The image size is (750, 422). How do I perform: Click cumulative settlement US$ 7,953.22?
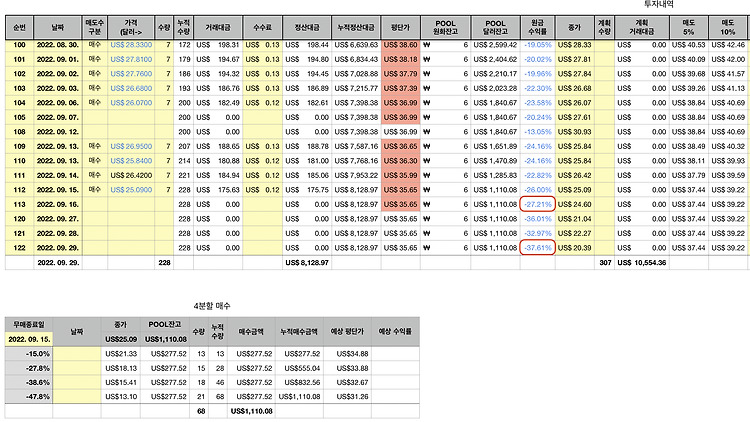356,176
